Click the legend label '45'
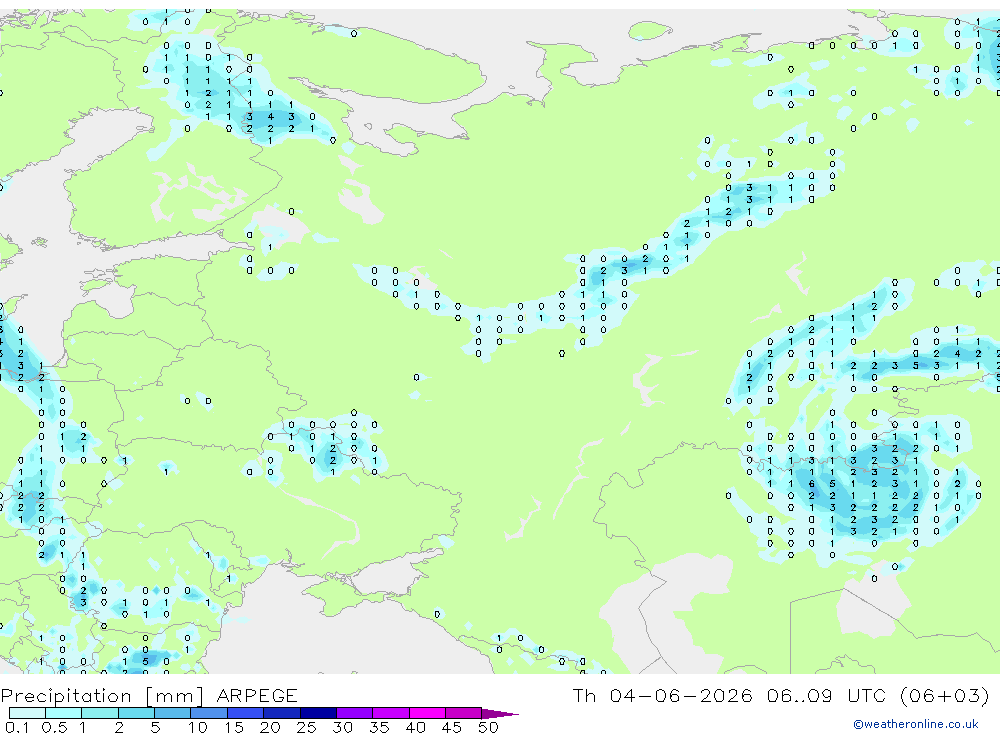Screen dimensions: 1000x733 pos(452,727)
